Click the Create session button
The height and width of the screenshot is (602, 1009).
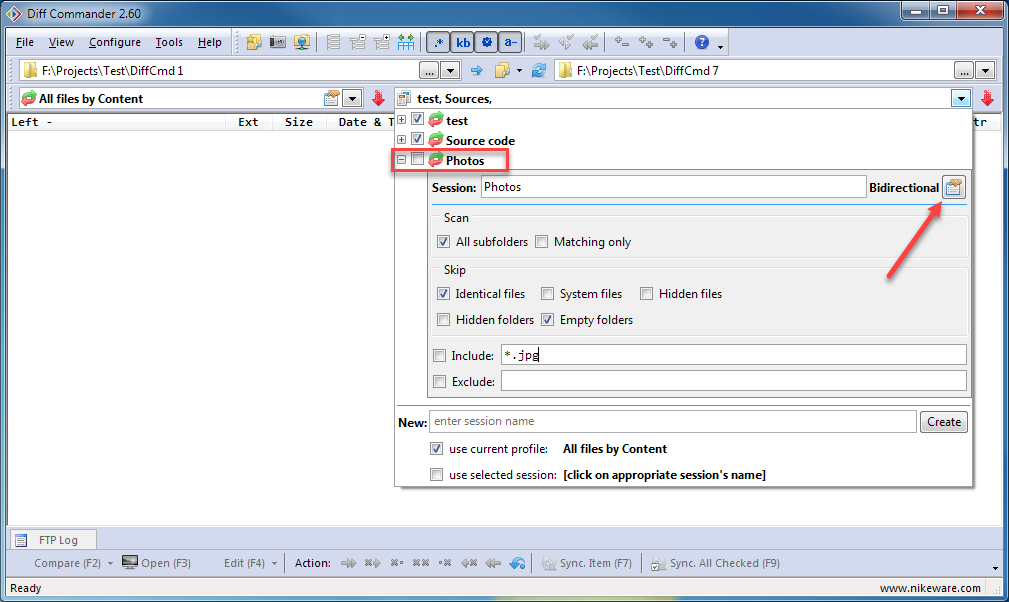coord(943,422)
